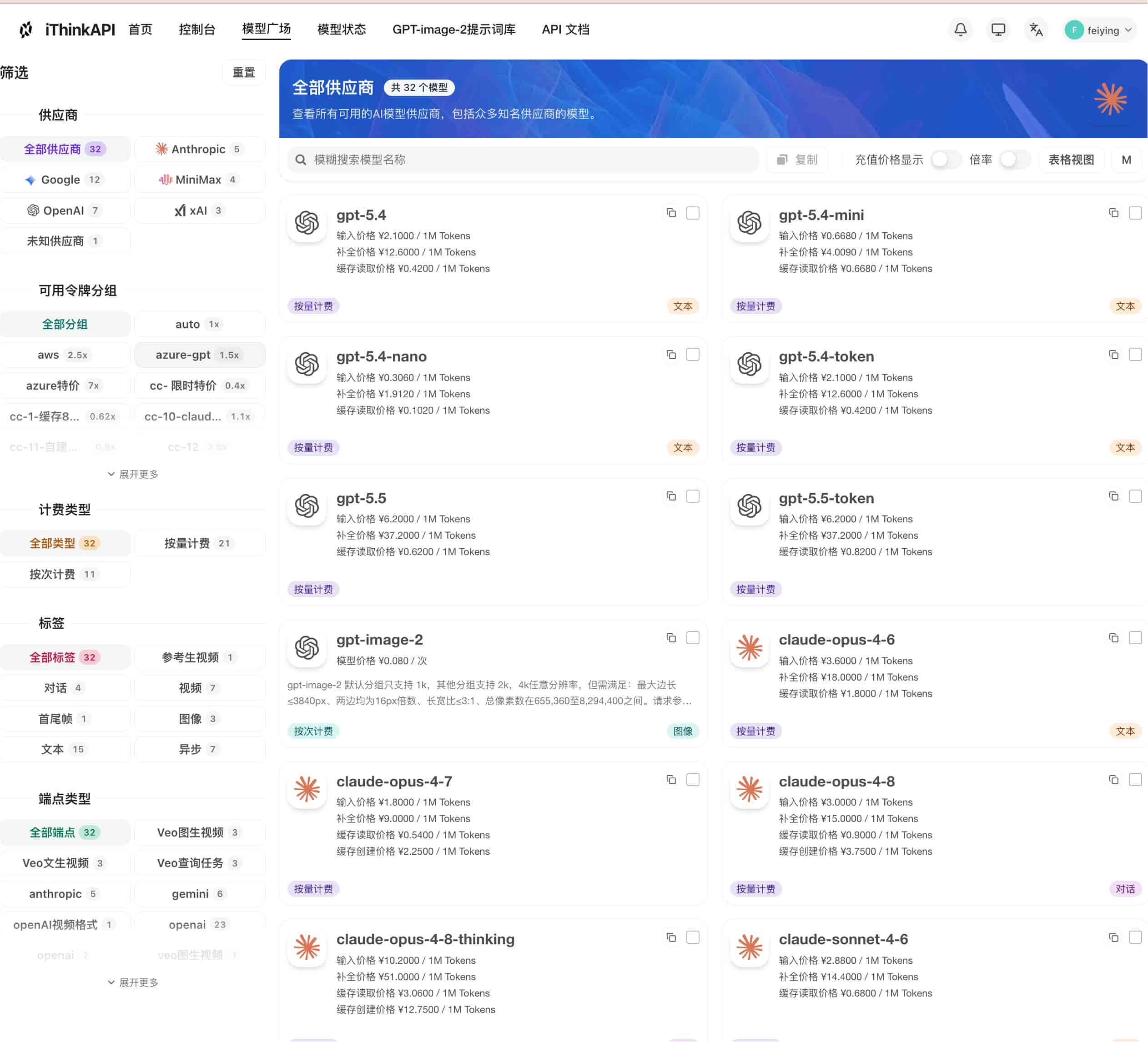Tick the gpt-5.4-nano selection checkbox
The image size is (1148, 1042).
pyautogui.click(x=692, y=355)
